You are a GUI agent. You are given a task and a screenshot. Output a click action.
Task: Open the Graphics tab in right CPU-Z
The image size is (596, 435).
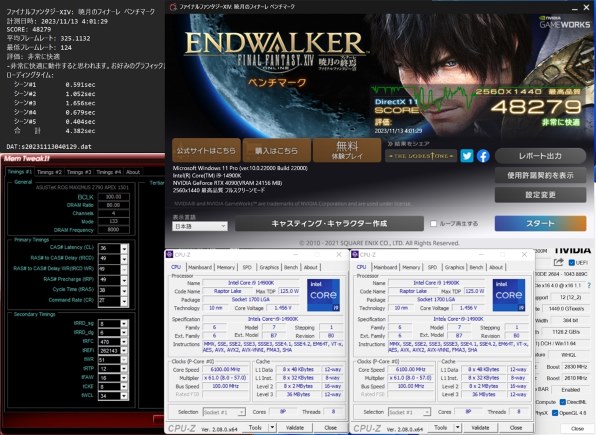pyautogui.click(x=454, y=267)
